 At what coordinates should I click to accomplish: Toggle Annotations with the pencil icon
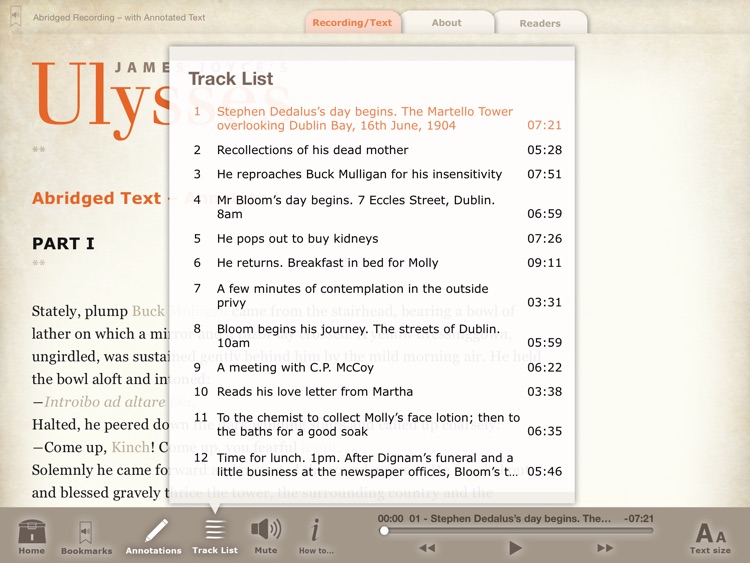coord(154,537)
